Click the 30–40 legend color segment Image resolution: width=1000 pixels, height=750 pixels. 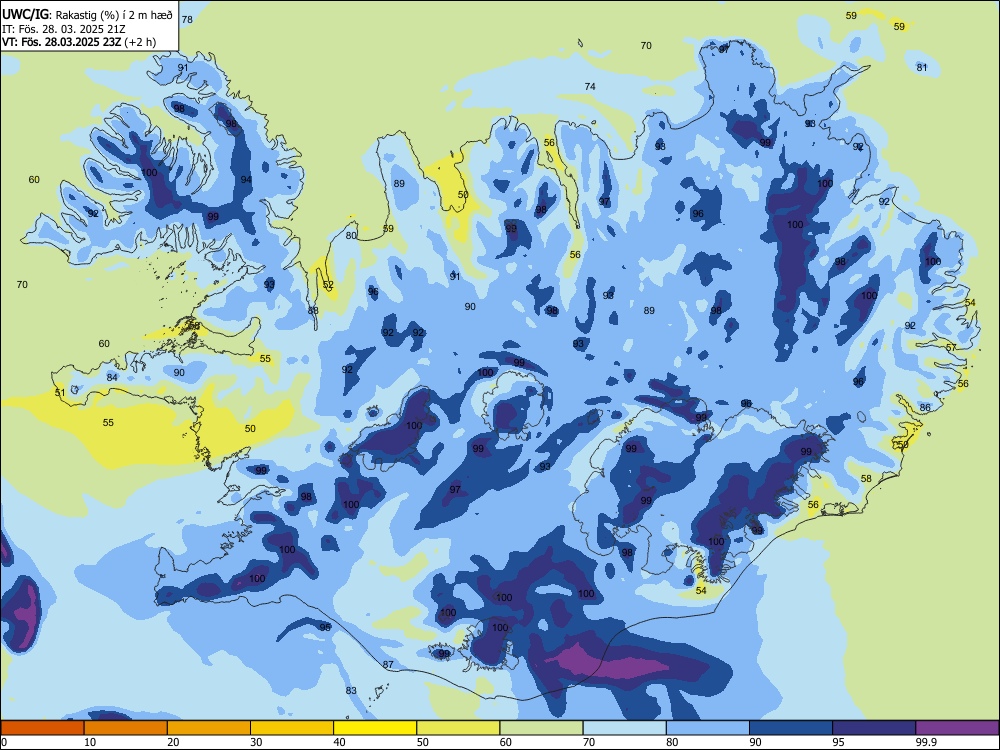coord(292,728)
